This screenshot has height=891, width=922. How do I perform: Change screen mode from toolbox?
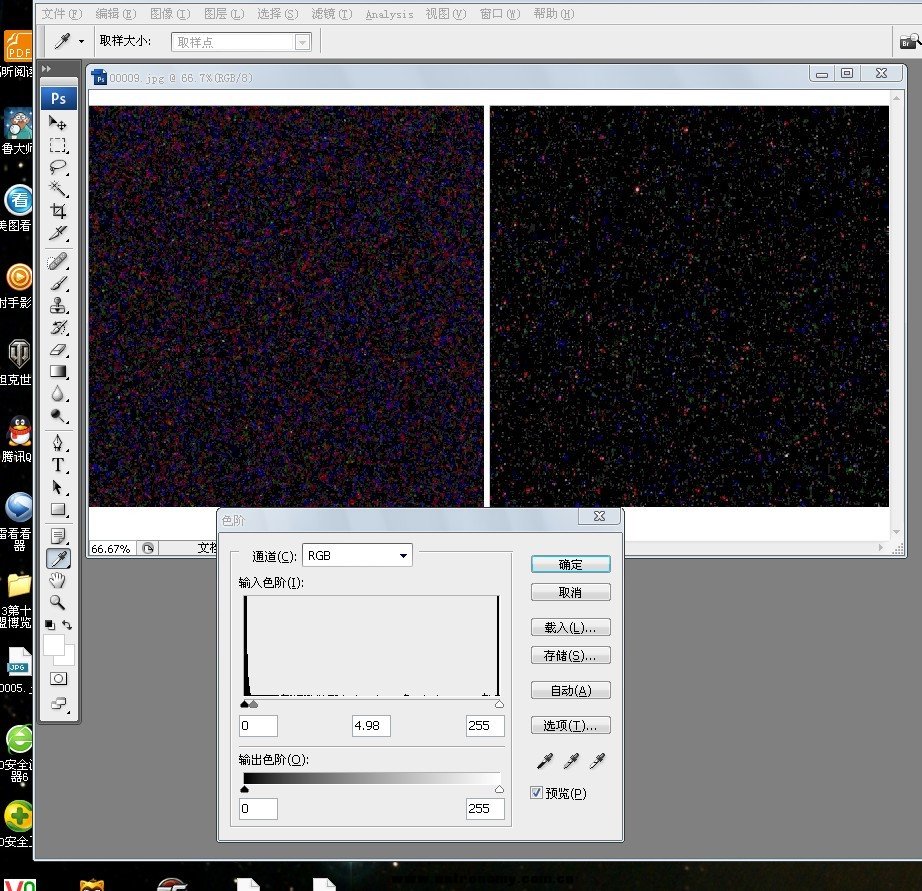pos(58,703)
